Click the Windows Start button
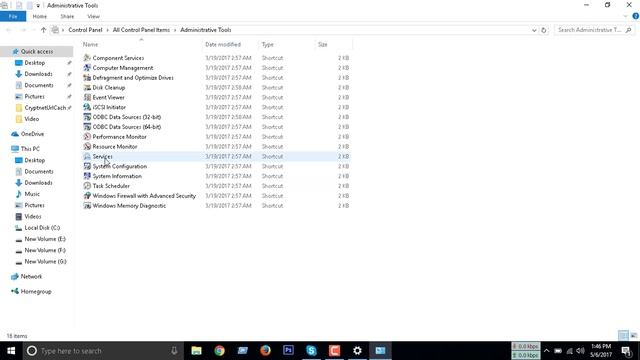 11,351
